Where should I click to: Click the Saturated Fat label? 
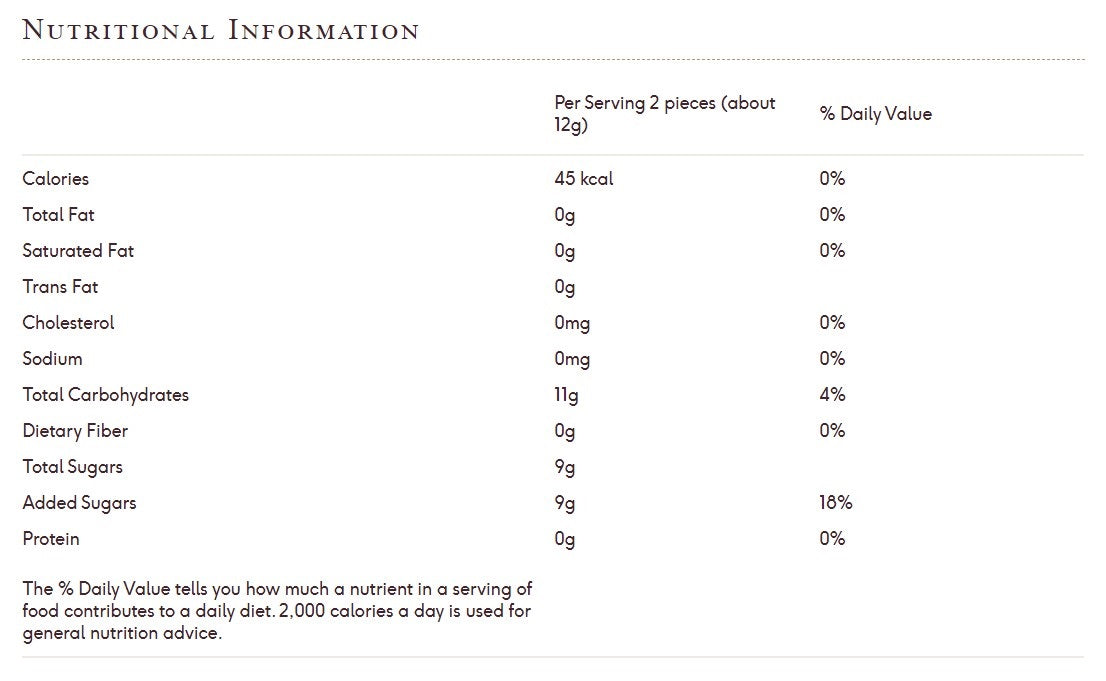pos(78,251)
